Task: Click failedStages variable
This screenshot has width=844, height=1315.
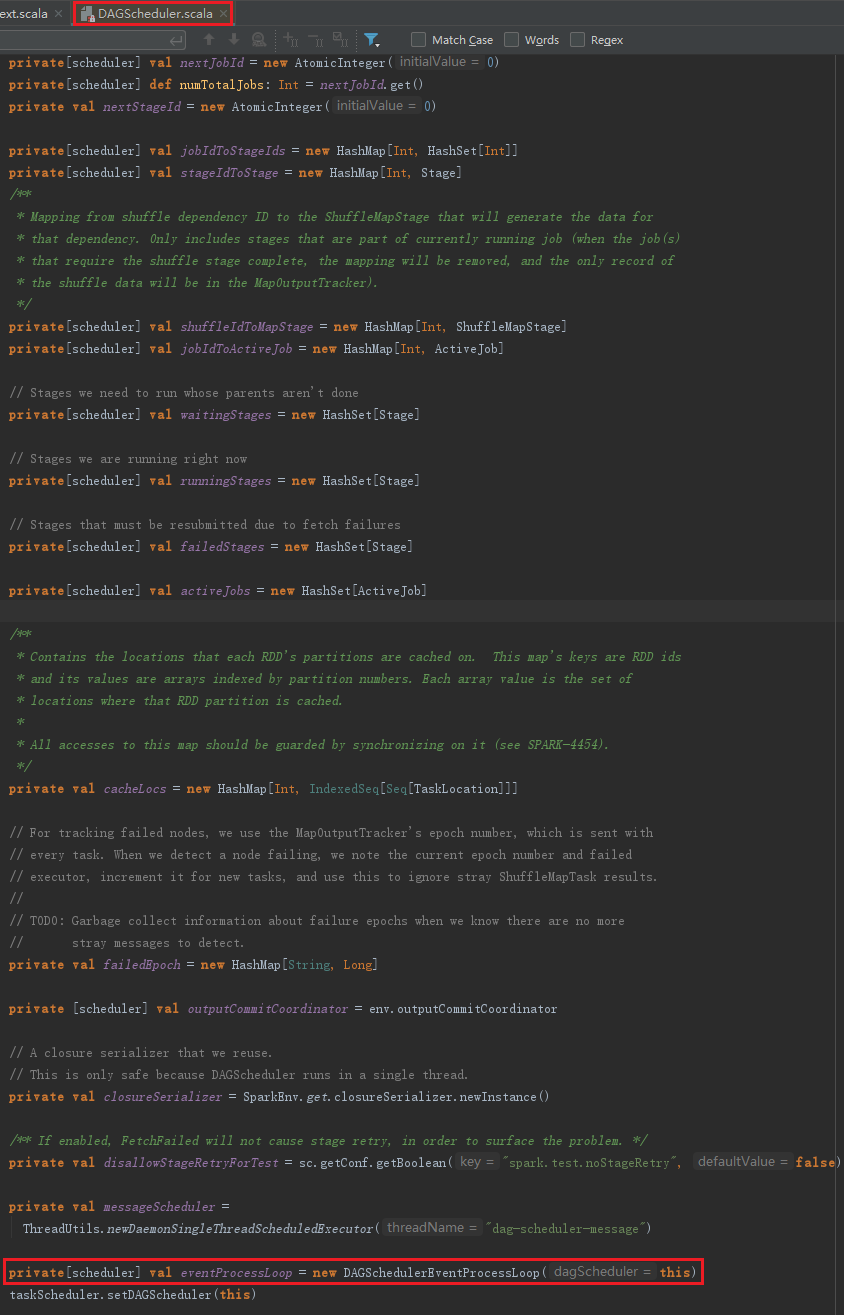Action: click(222, 546)
